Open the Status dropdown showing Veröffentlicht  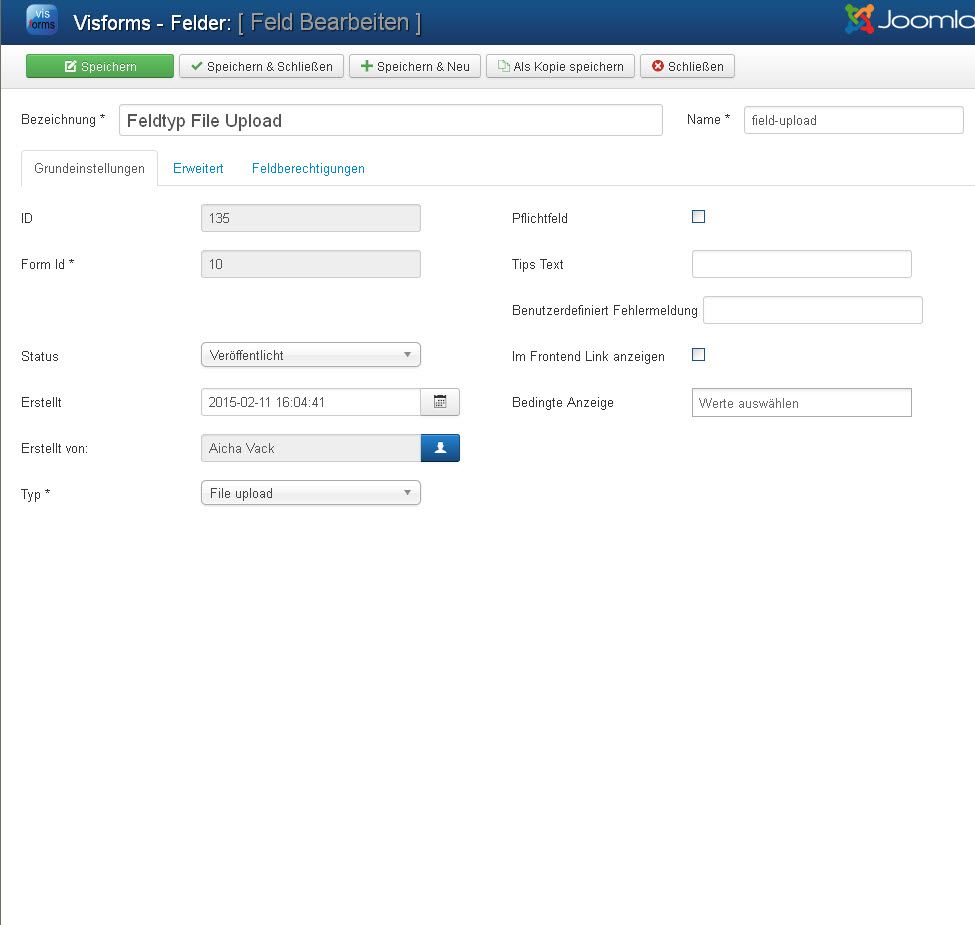click(311, 355)
